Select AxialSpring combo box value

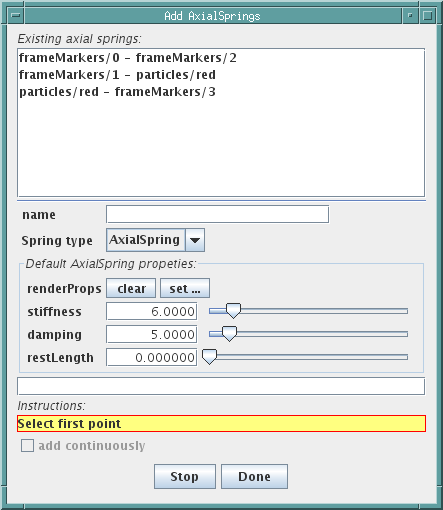(146, 240)
